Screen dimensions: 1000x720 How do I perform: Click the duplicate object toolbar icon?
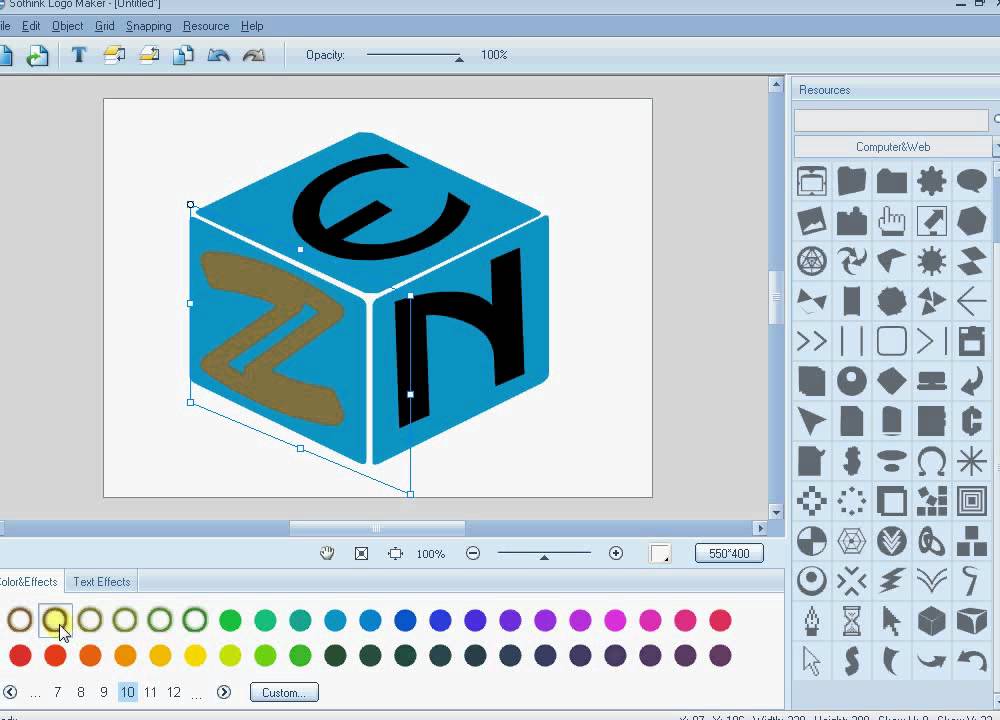coord(184,55)
